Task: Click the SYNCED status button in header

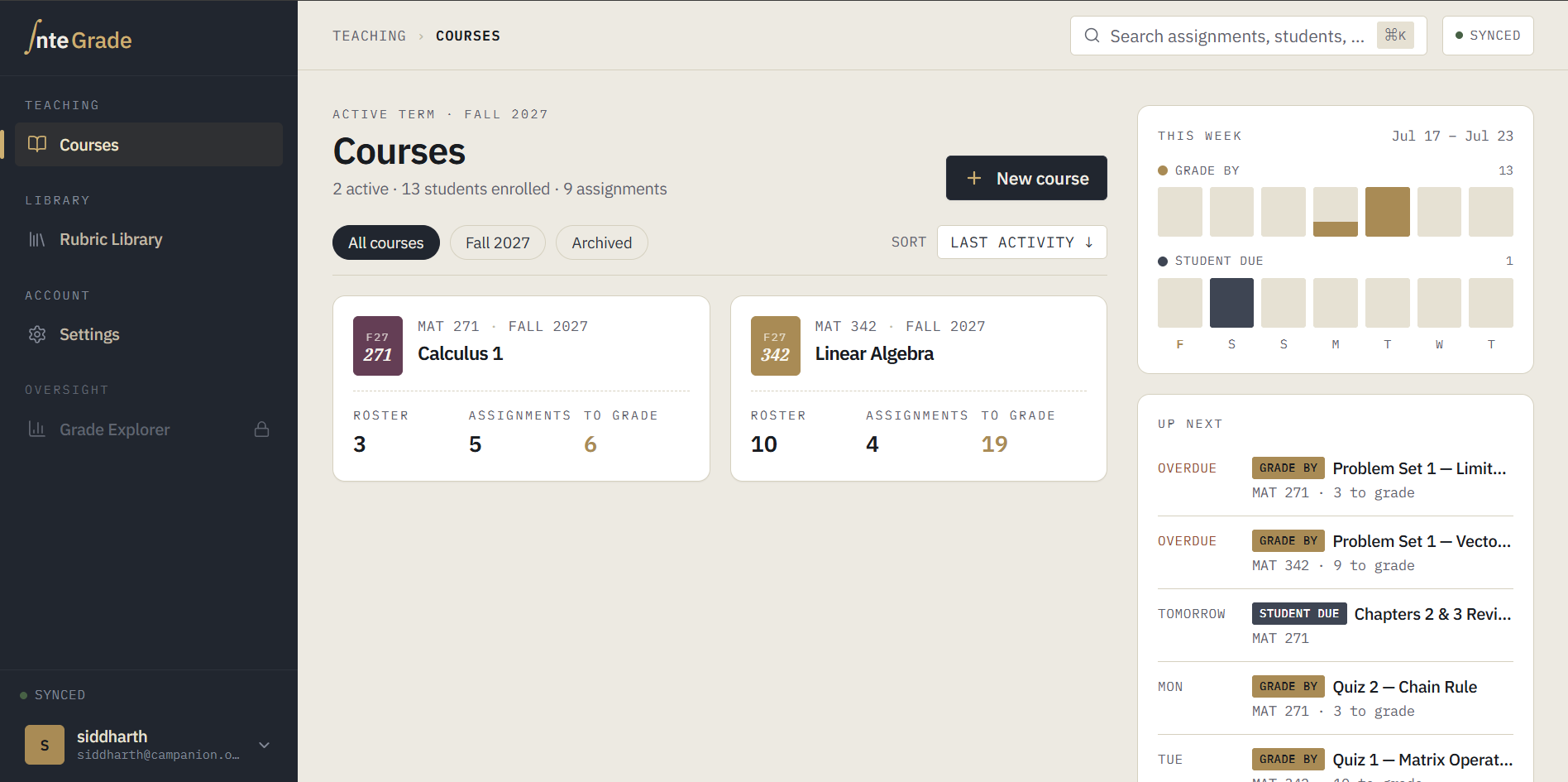Action: (1488, 36)
